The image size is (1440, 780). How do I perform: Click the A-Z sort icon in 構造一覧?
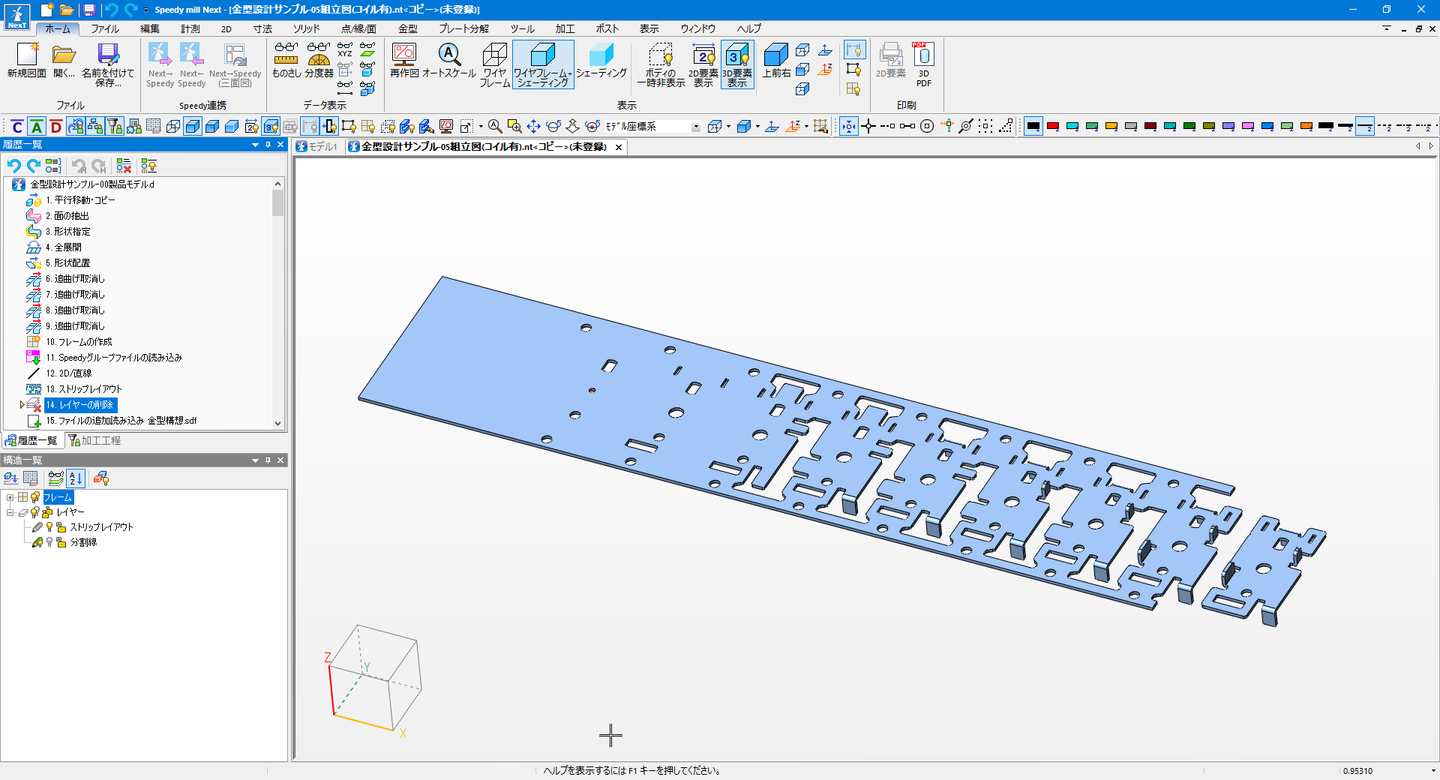[76, 478]
